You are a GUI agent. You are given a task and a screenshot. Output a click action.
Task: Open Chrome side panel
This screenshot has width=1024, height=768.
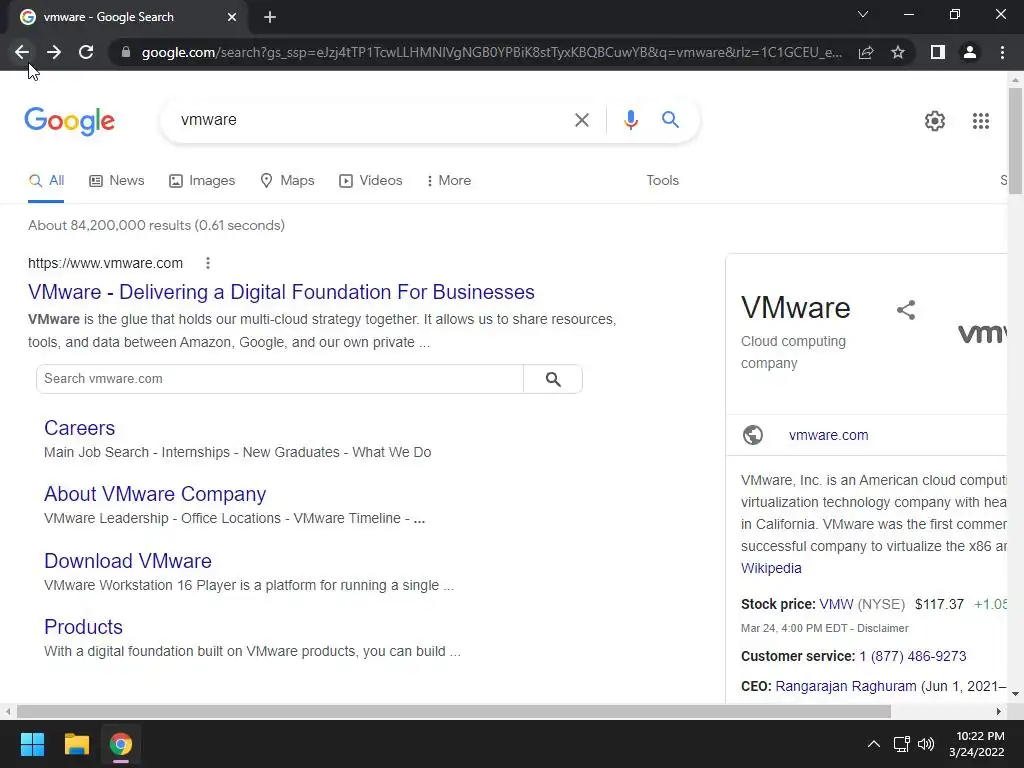[x=938, y=52]
